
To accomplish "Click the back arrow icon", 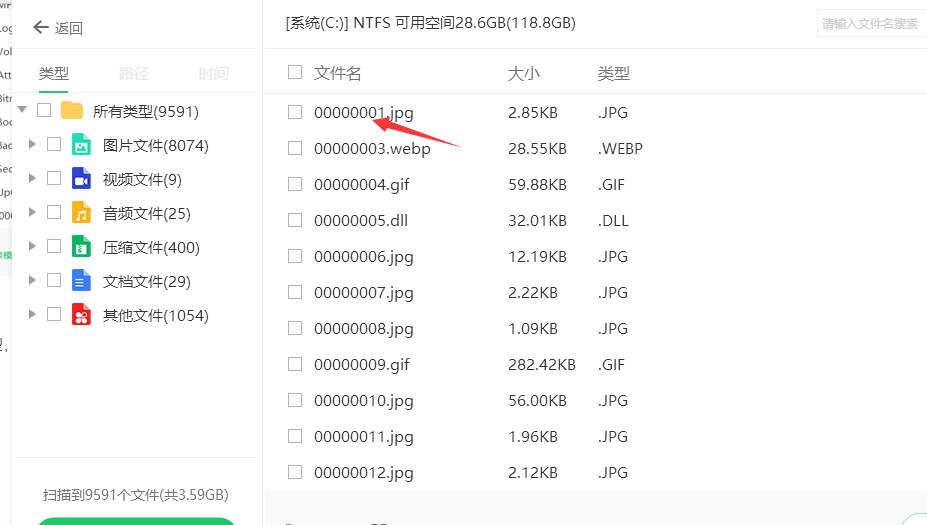I will click(41, 28).
